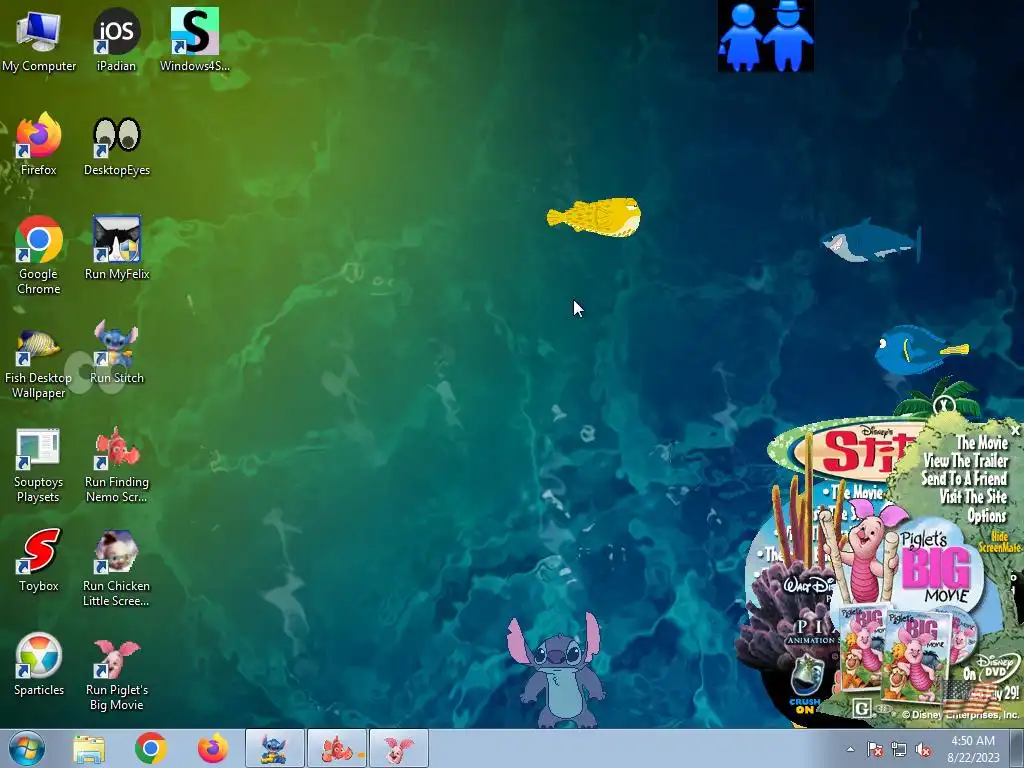Open 'Options' in the Piglet menu

coord(987,516)
